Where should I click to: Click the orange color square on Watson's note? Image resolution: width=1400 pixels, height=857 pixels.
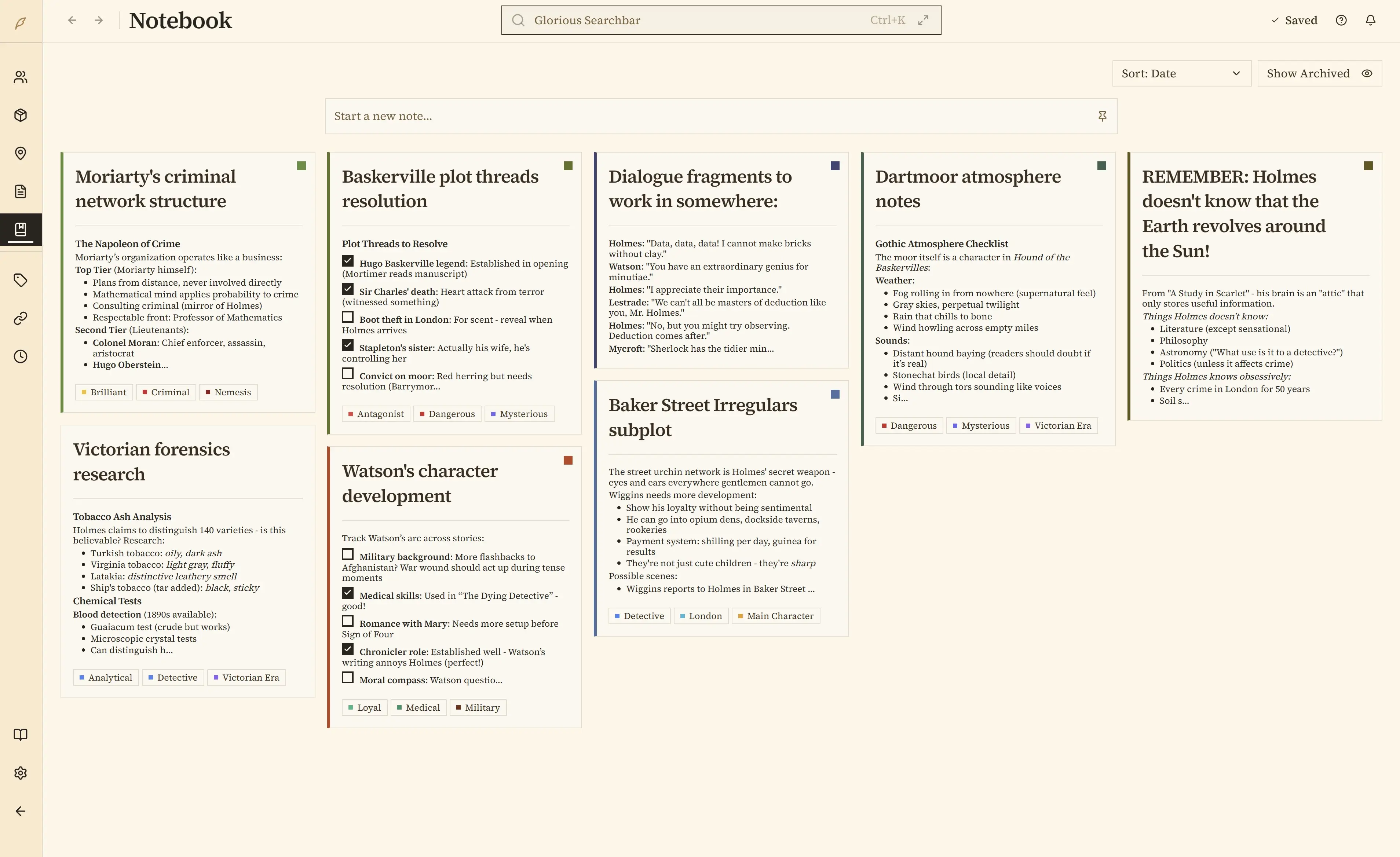tap(568, 461)
